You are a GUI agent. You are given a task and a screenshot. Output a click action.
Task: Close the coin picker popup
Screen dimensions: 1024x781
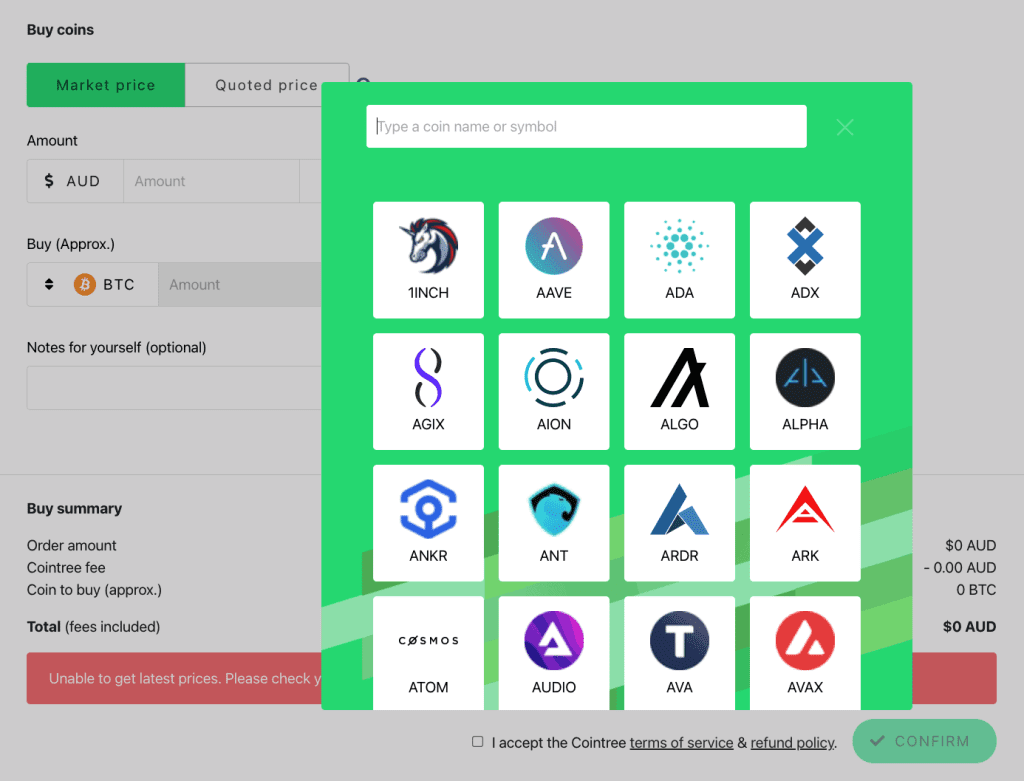(x=845, y=127)
